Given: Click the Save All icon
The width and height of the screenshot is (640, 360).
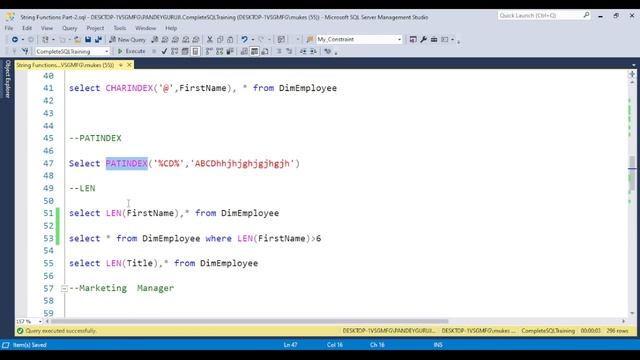Looking at the screenshot, I should point(98,40).
